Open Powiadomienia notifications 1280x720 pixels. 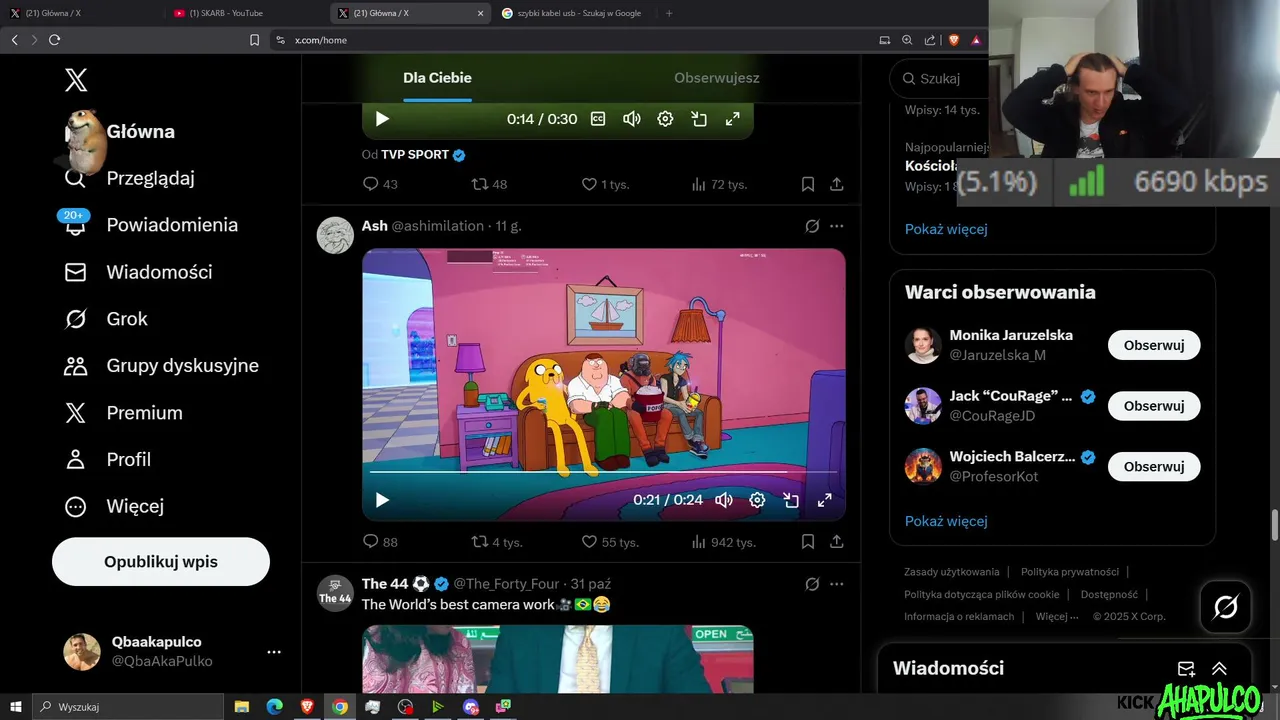pyautogui.click(x=152, y=225)
